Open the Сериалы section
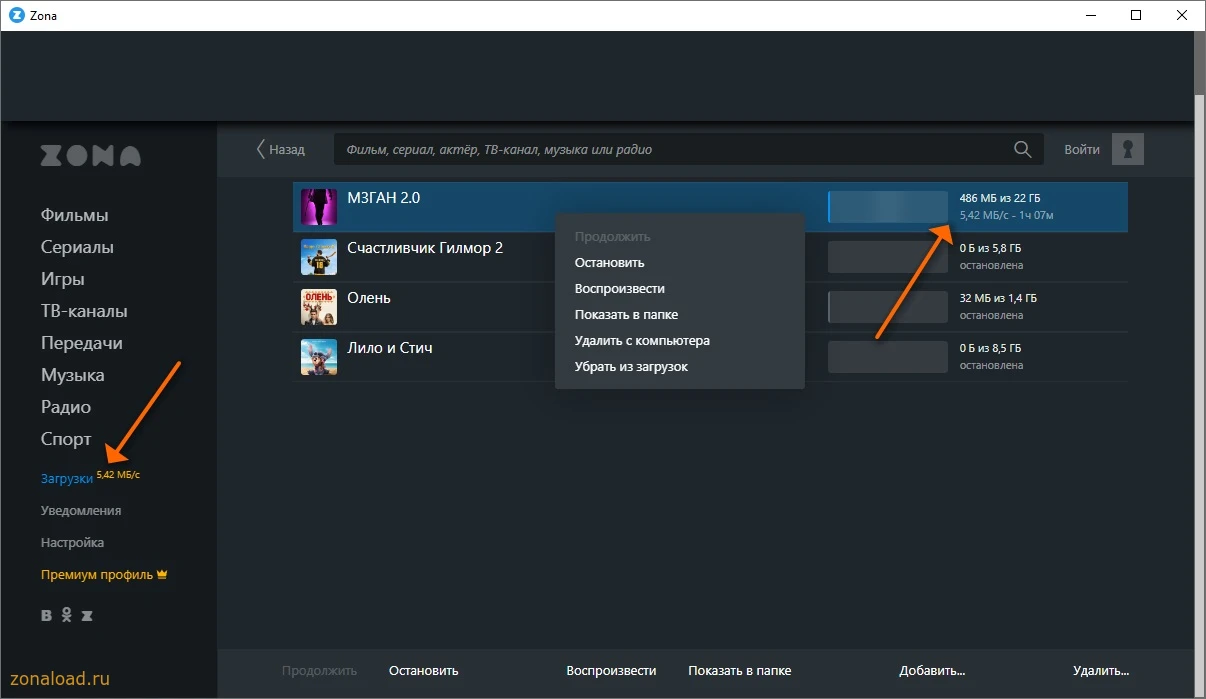 click(77, 247)
